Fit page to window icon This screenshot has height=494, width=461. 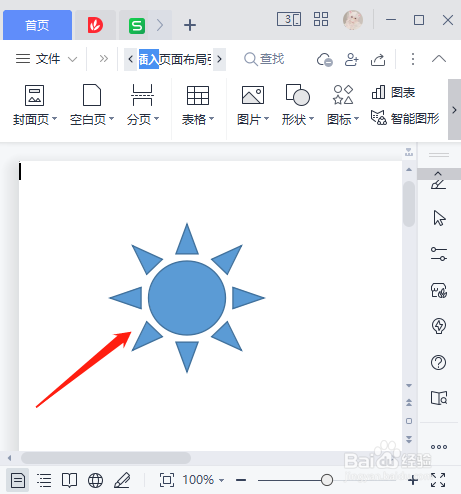pos(167,480)
